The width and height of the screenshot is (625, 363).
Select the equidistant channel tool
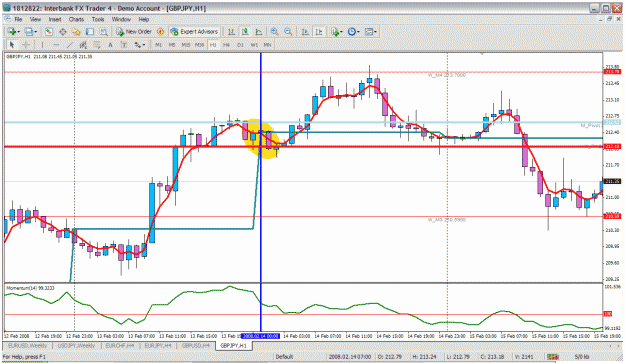click(x=83, y=45)
